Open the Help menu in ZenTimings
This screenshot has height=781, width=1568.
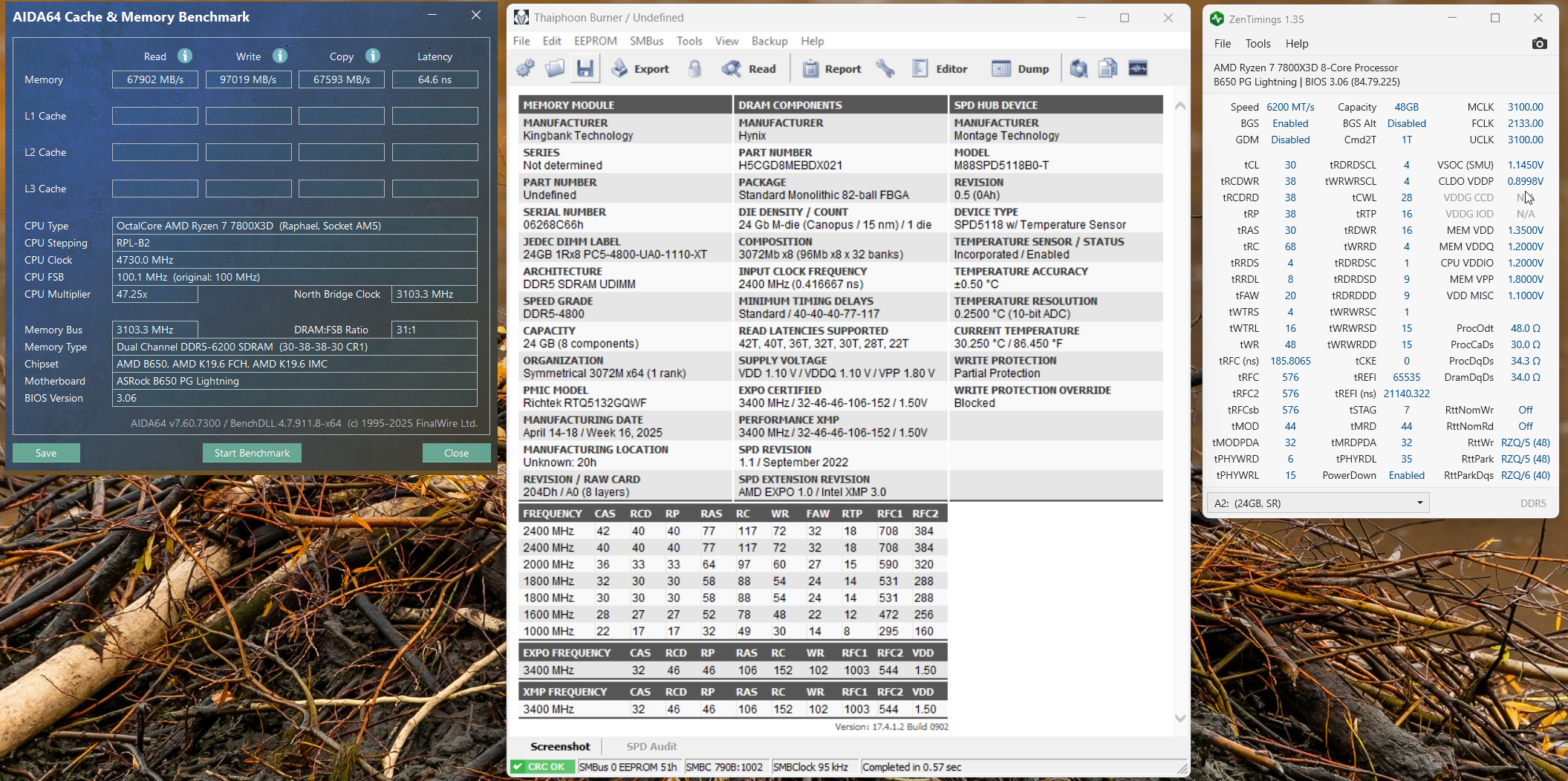[1297, 44]
